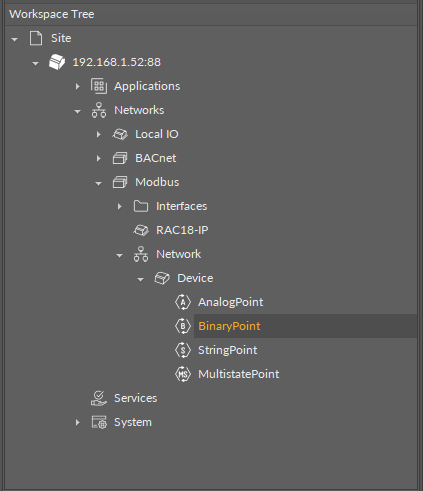Click the controller icon beside 192.168.1.52:88
This screenshot has width=423, height=491.
[x=57, y=62]
